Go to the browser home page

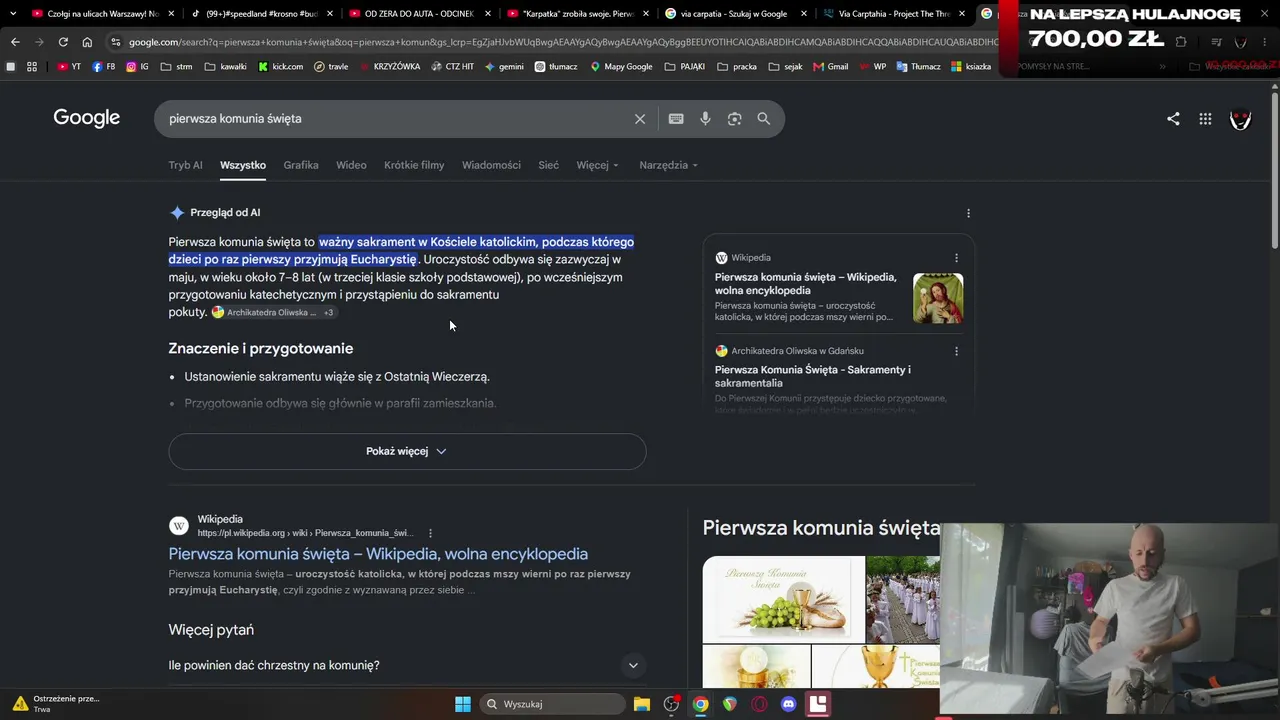pyautogui.click(x=87, y=42)
